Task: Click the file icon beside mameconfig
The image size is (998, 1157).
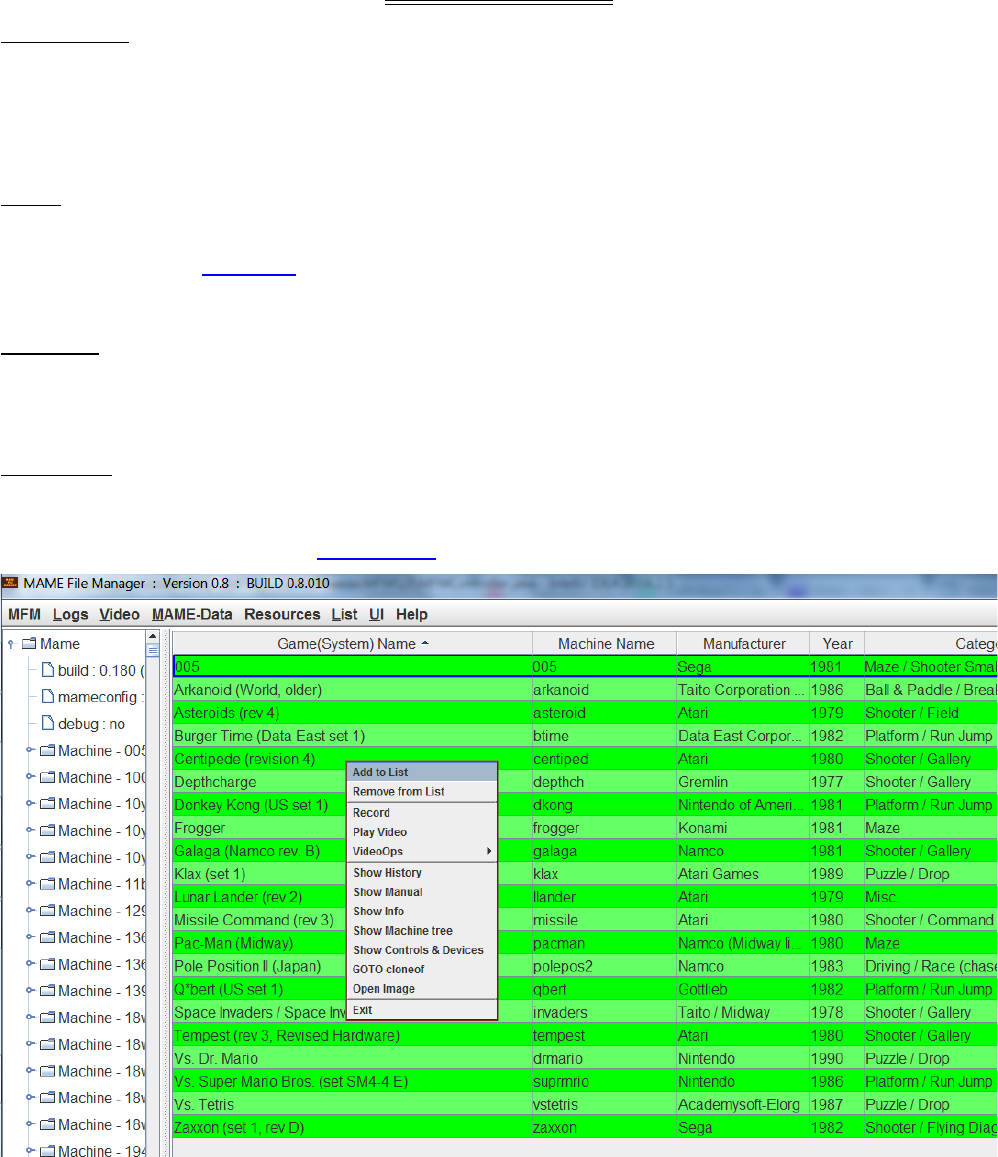Action: pos(48,697)
